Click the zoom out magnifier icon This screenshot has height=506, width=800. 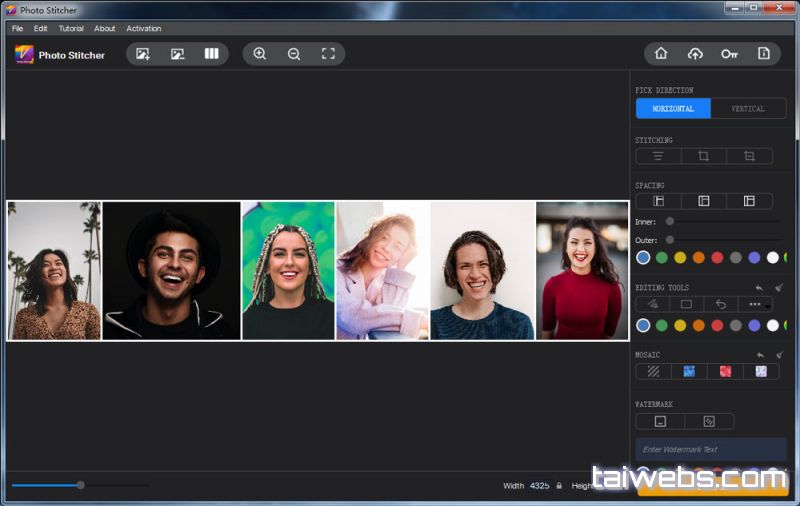(294, 54)
